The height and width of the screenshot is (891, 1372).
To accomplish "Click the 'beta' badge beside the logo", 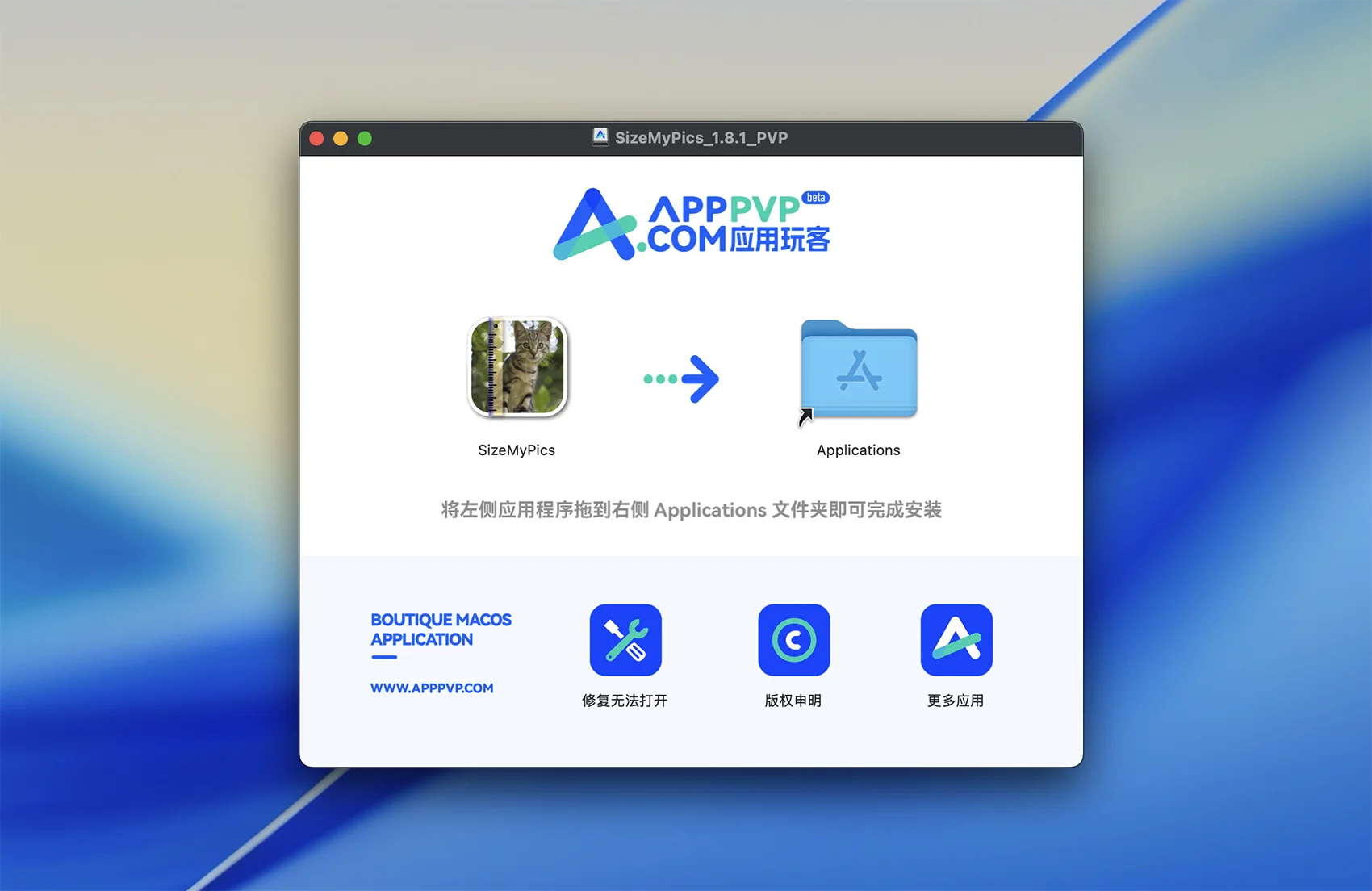I will click(816, 198).
